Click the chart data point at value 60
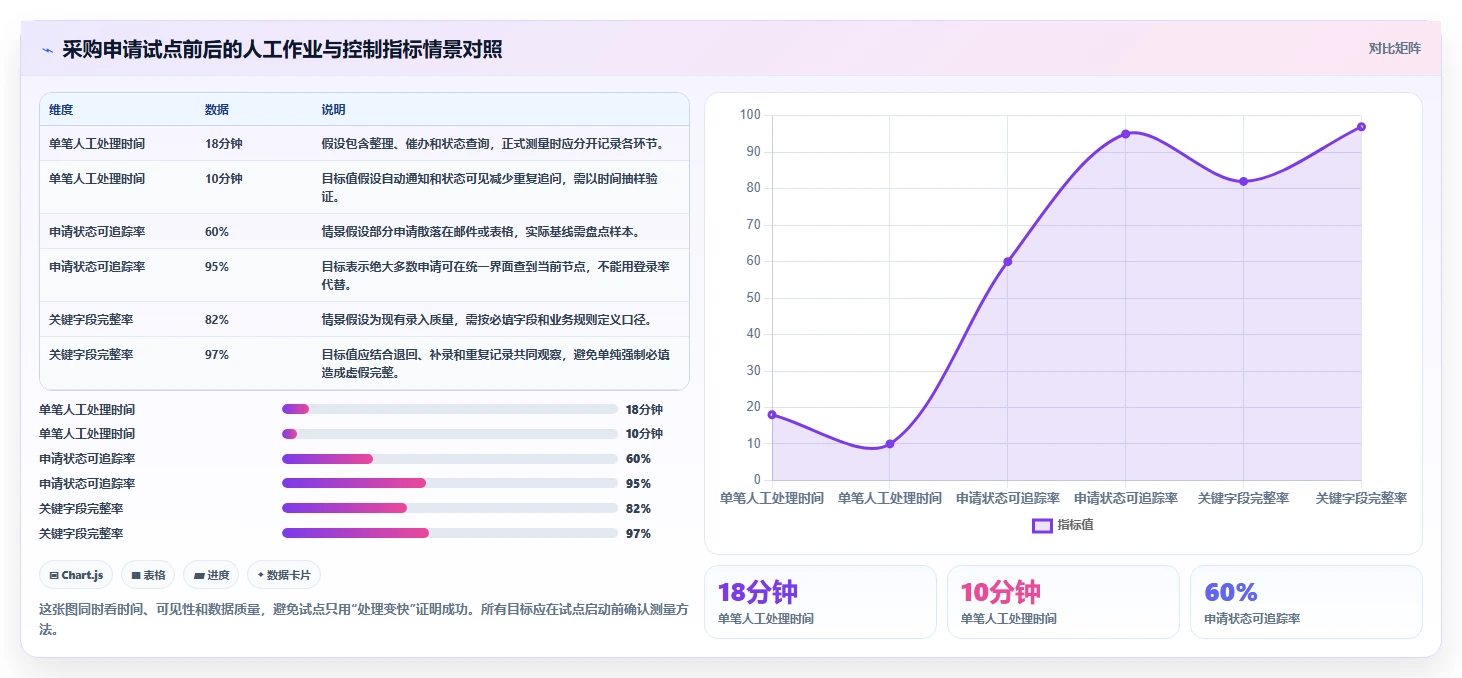This screenshot has width=1462, height=678. (x=1008, y=261)
